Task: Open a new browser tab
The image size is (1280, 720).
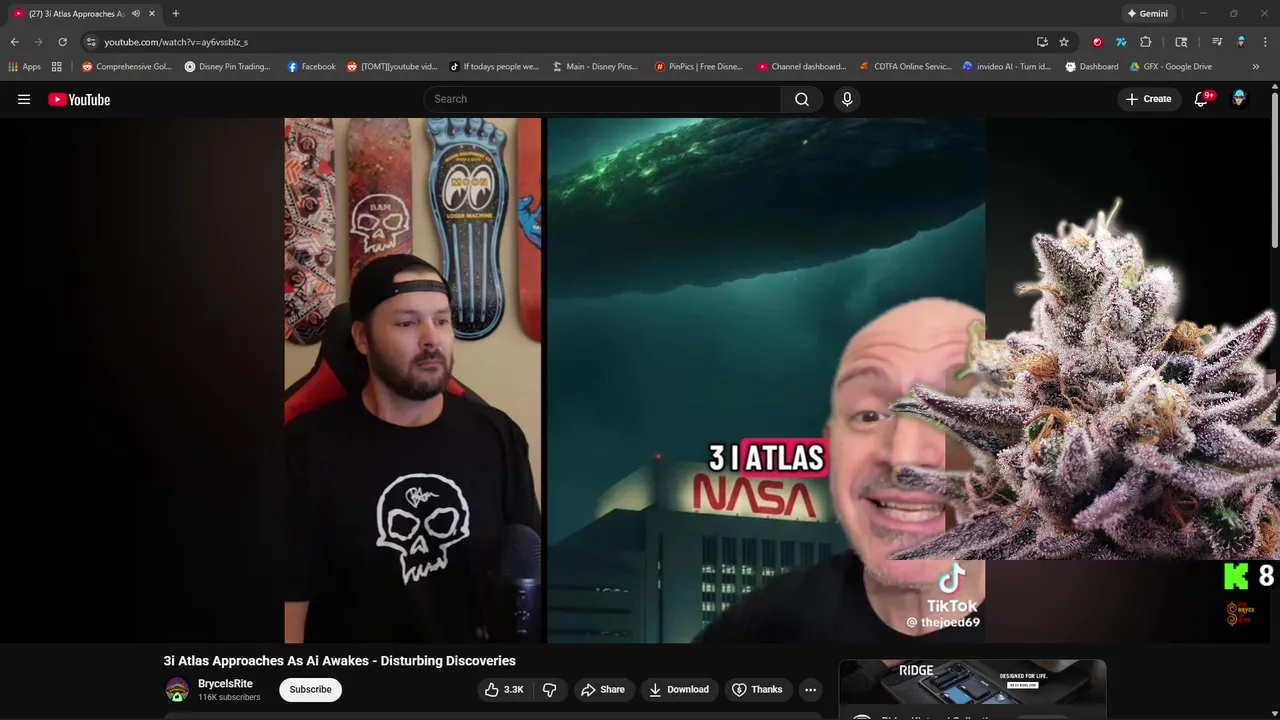Action: (176, 14)
